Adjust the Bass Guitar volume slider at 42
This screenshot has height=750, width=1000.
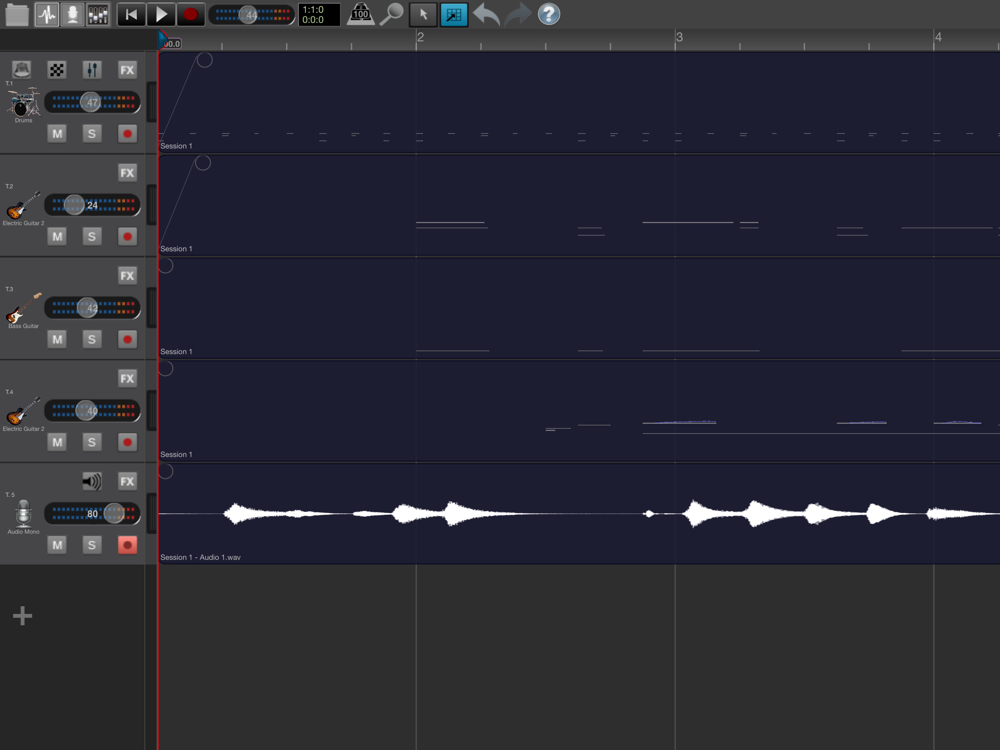[x=92, y=308]
